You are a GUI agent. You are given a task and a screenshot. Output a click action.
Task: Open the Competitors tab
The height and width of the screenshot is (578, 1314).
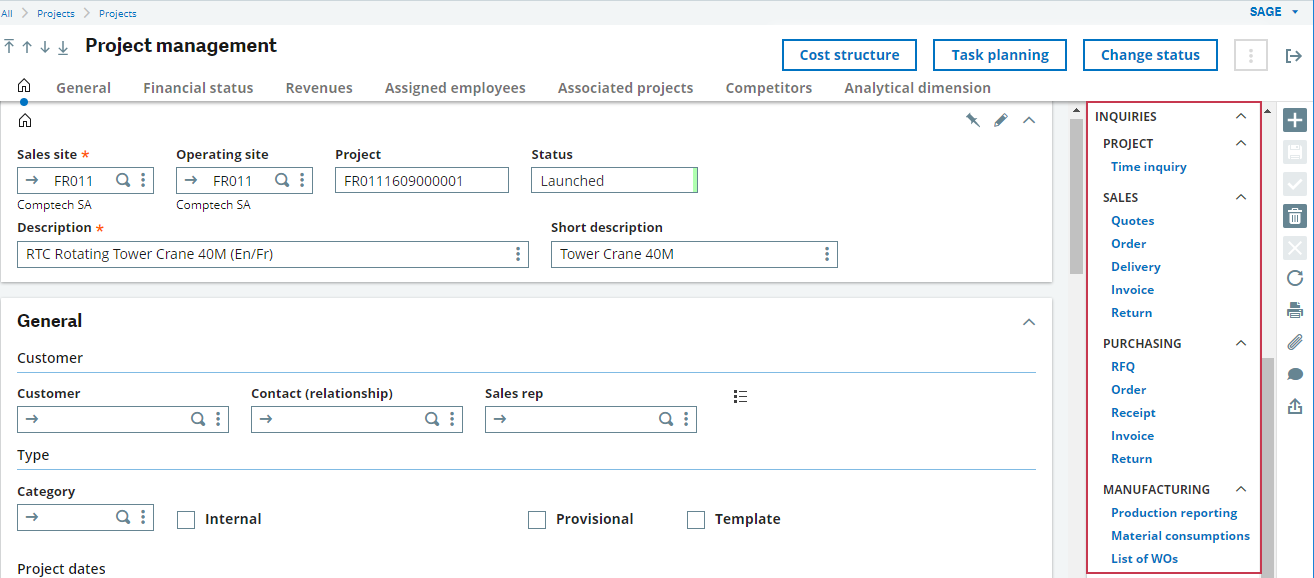[769, 88]
